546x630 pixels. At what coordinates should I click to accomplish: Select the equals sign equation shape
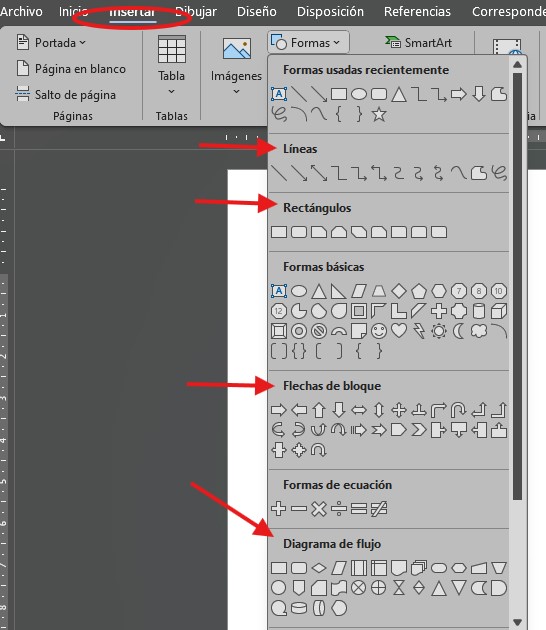(359, 509)
